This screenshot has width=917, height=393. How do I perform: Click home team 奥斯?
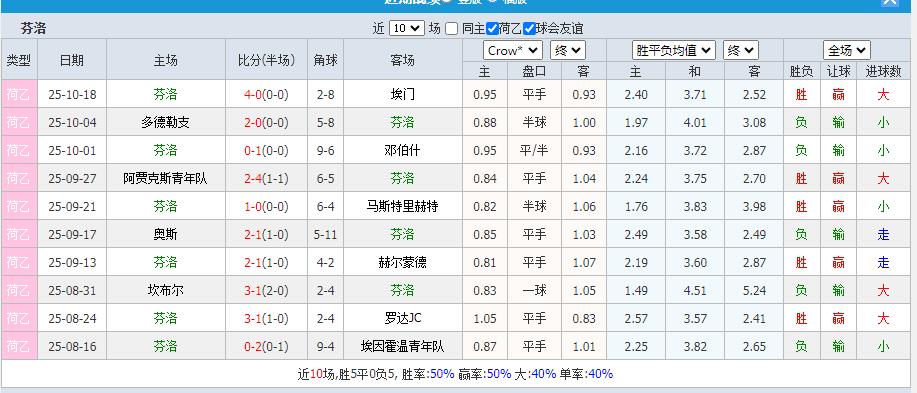pos(166,235)
